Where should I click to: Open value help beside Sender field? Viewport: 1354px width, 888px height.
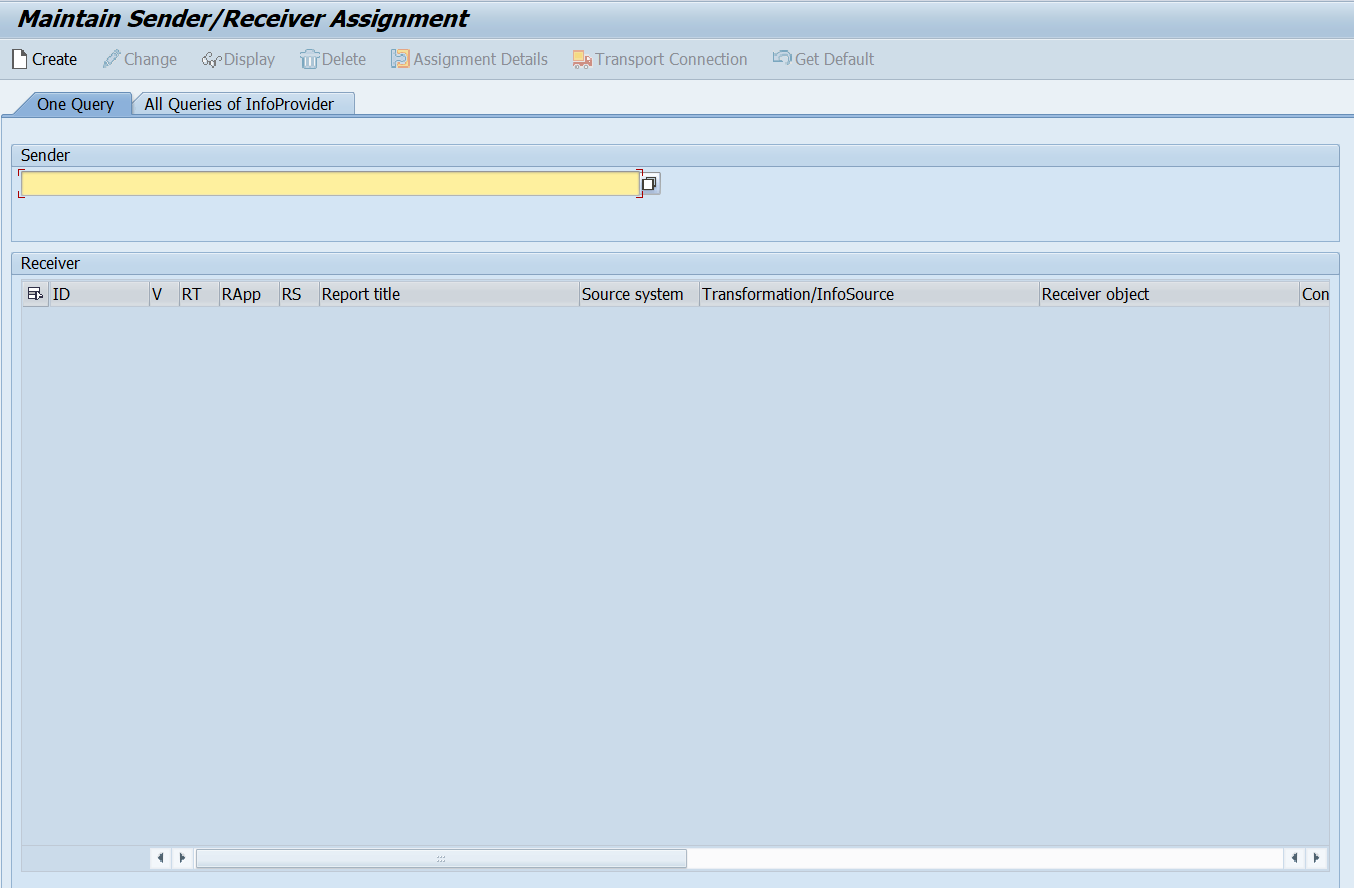point(650,184)
